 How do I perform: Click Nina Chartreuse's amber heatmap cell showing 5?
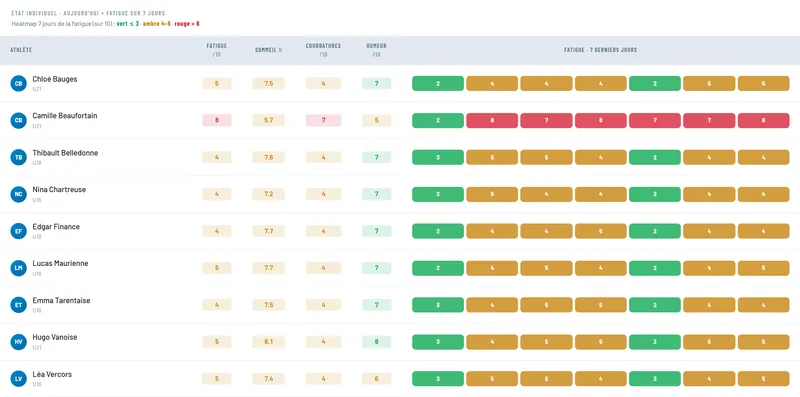(x=492, y=194)
